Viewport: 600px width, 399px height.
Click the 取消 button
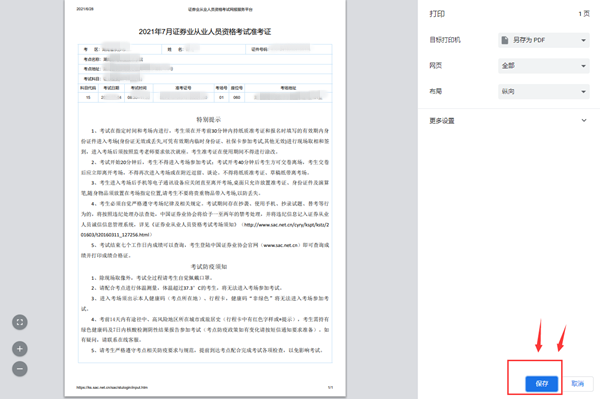[578, 384]
